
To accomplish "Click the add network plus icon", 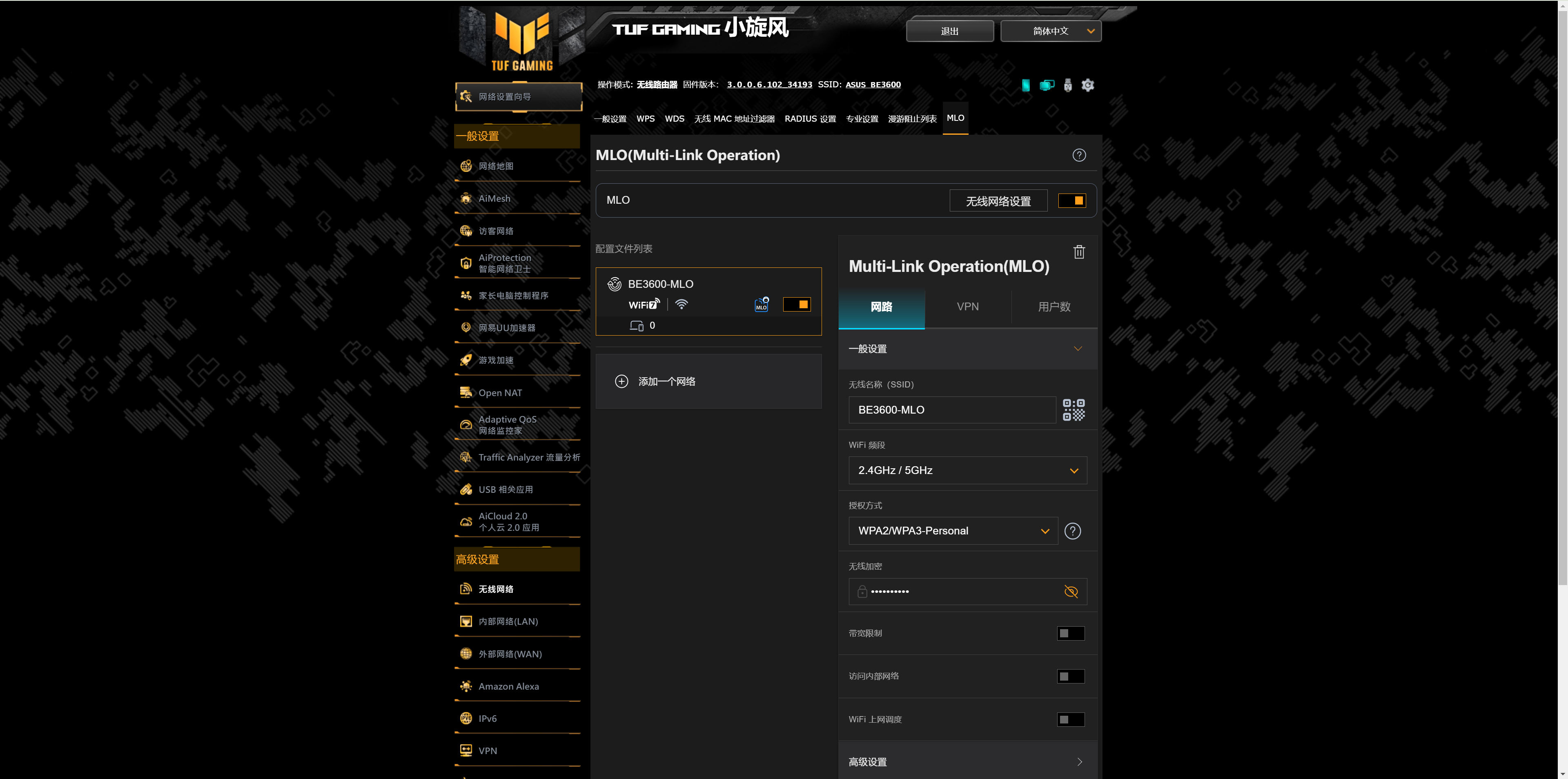I will click(621, 382).
